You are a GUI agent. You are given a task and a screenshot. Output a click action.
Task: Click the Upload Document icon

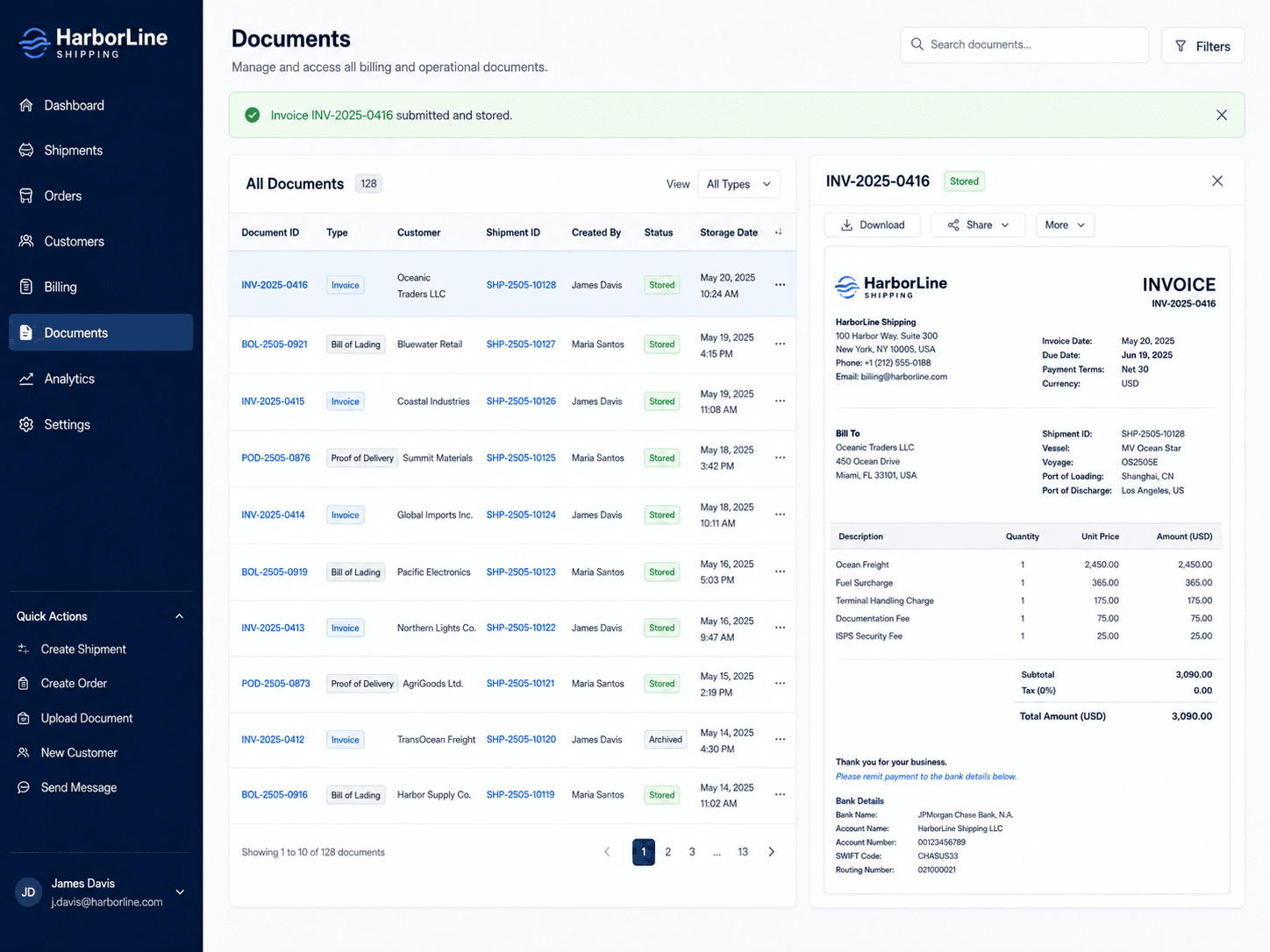point(24,719)
